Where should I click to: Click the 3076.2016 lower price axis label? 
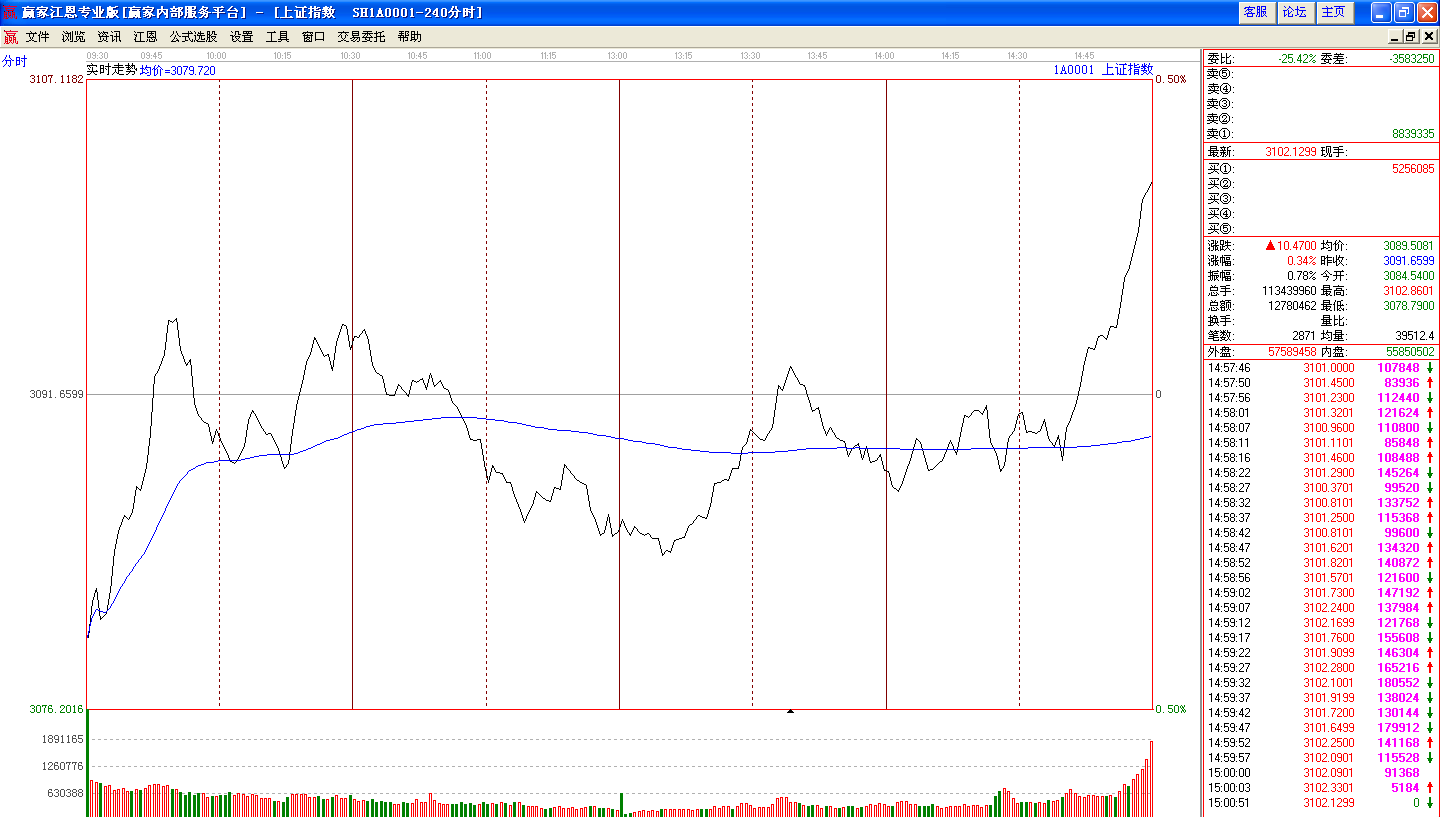pos(58,709)
